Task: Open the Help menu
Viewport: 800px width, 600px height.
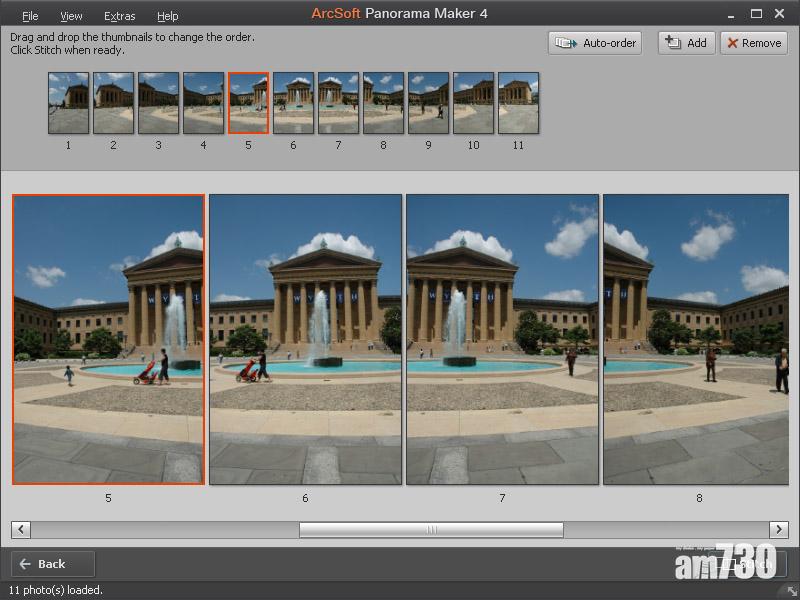Action: [x=168, y=16]
